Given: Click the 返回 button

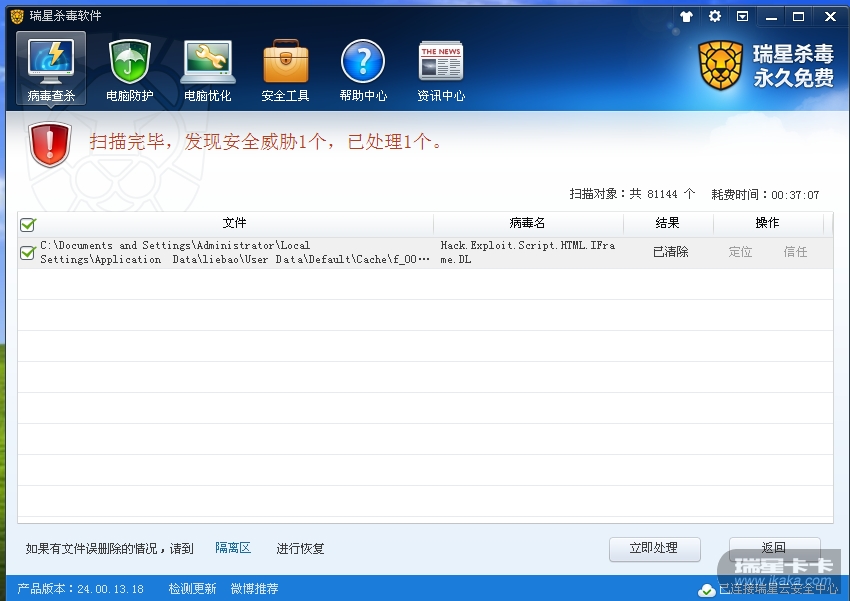Looking at the screenshot, I should [774, 548].
